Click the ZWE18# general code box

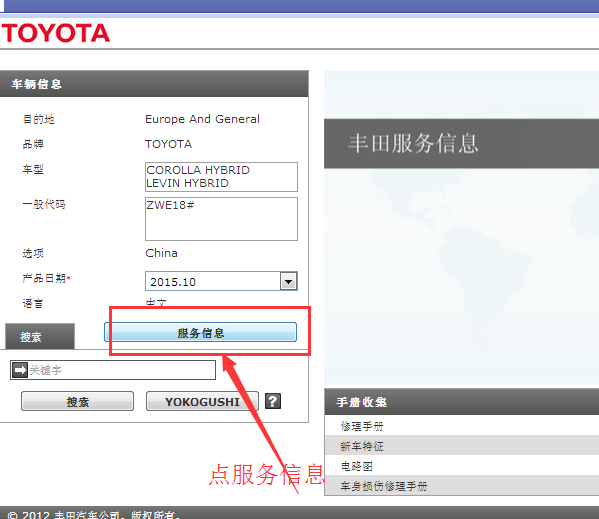pyautogui.click(x=221, y=219)
